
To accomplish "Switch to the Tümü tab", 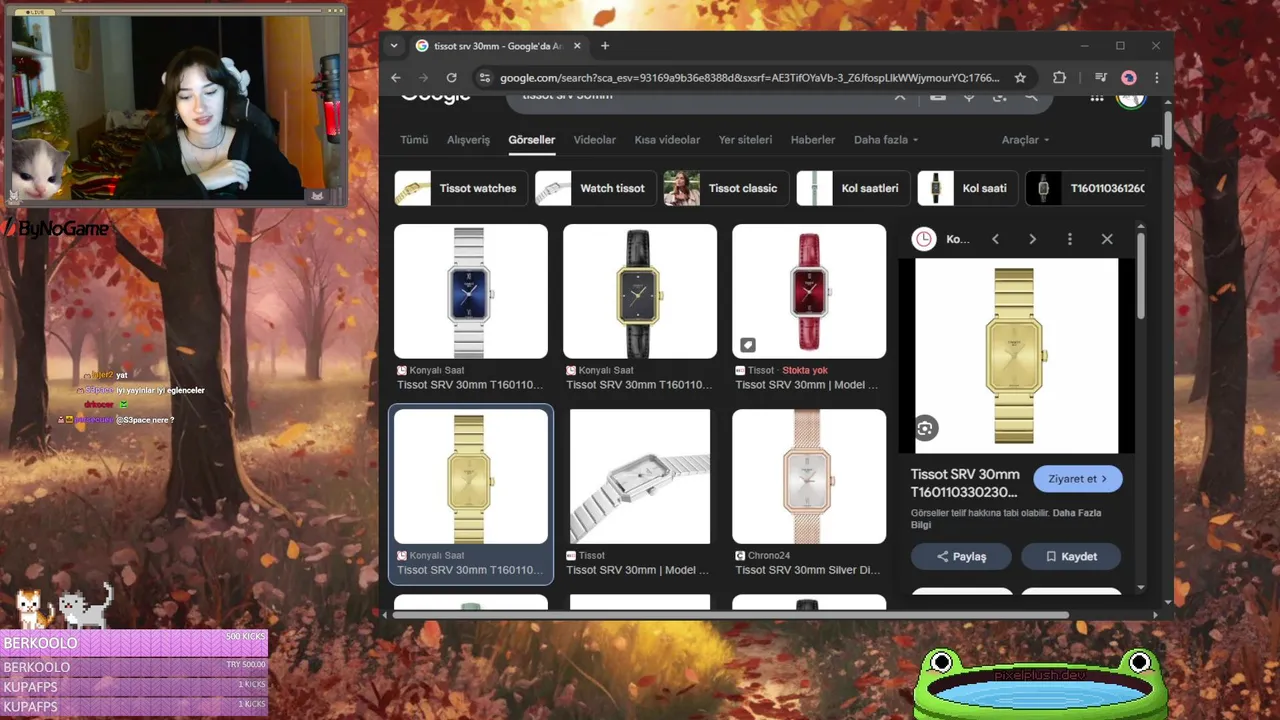I will 414,140.
